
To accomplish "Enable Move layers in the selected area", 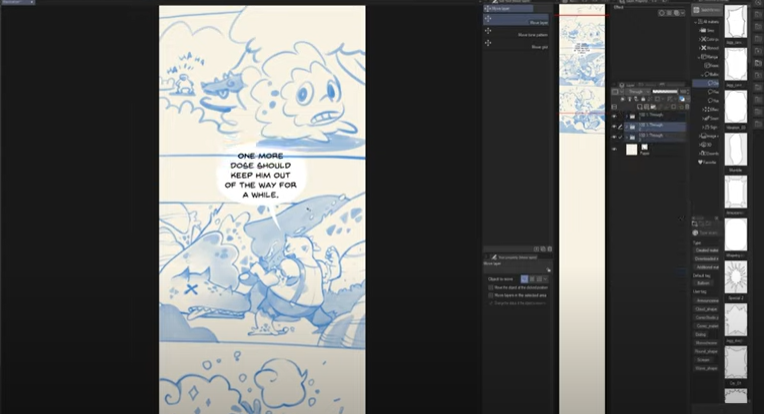I will (491, 295).
